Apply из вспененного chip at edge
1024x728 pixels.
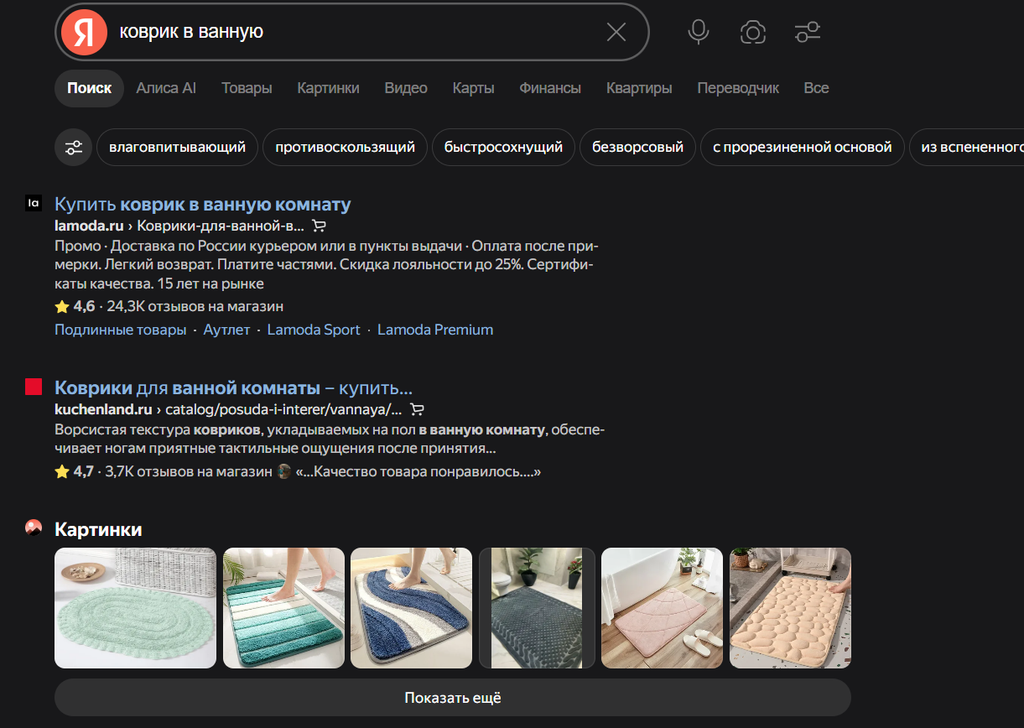coord(967,148)
